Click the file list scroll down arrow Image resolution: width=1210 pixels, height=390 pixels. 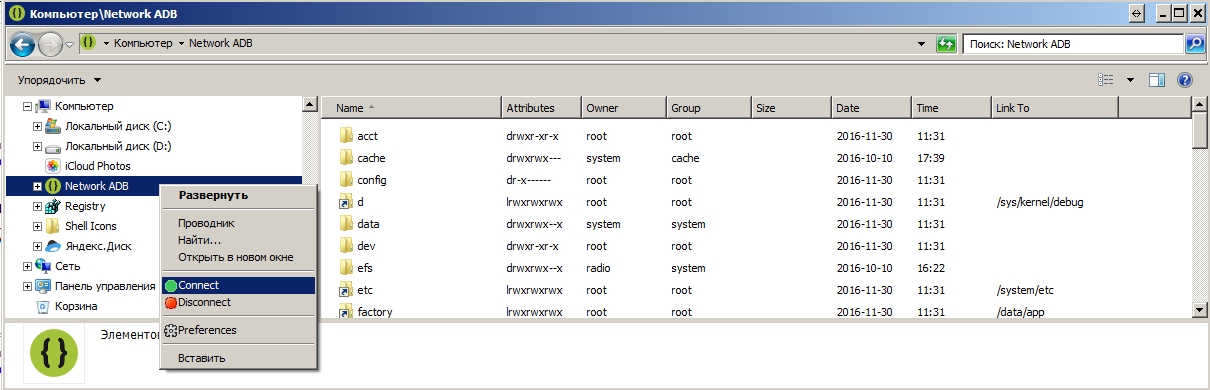[1201, 311]
